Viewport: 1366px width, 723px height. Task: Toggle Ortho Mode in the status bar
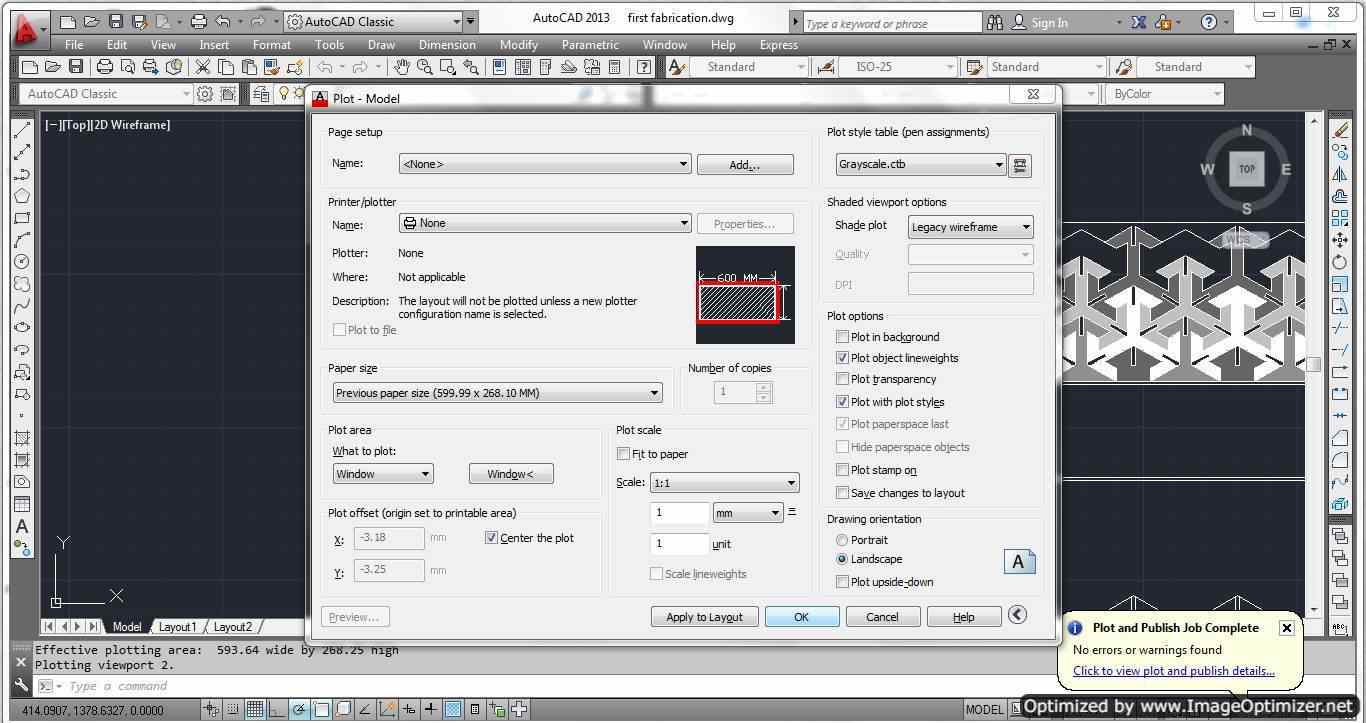tap(277, 710)
